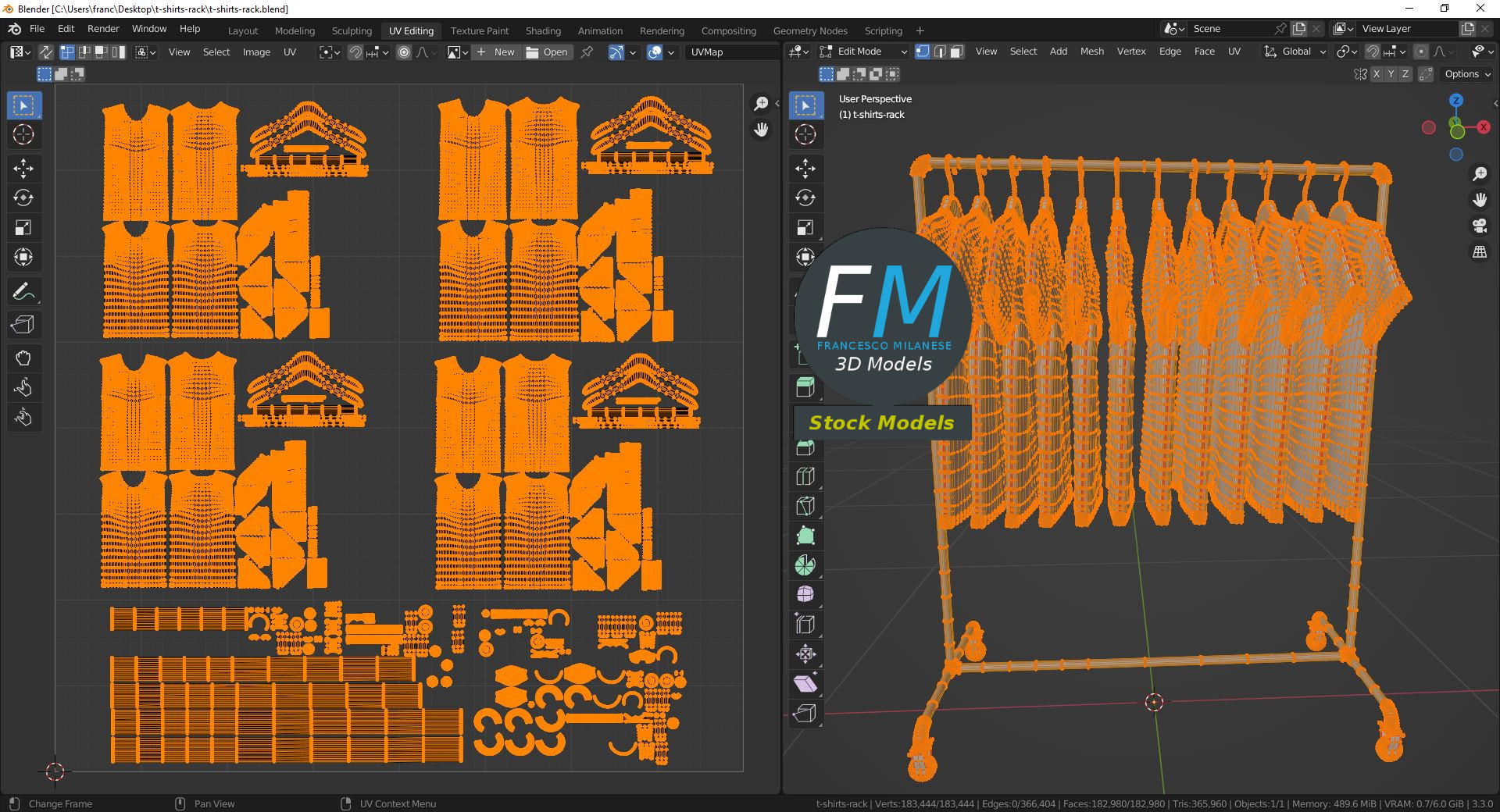Open the Render menu

click(103, 29)
